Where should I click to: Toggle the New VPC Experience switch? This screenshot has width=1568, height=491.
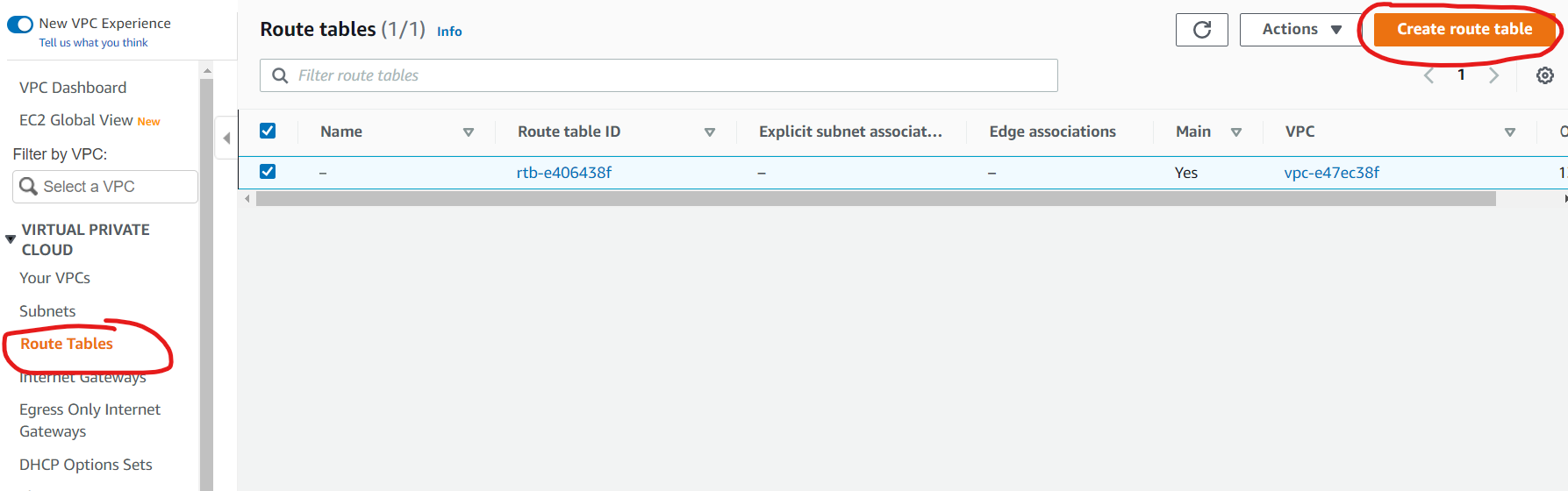click(20, 25)
